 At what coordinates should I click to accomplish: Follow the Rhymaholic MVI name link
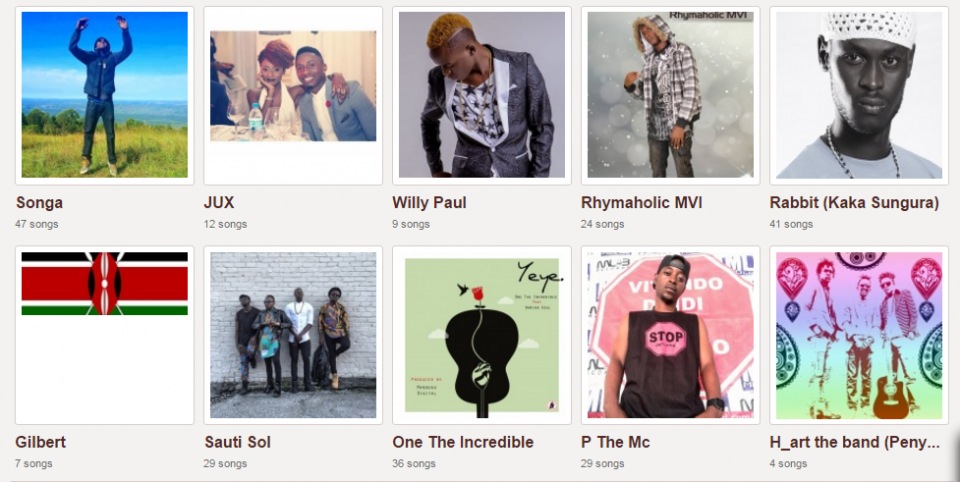coord(642,203)
